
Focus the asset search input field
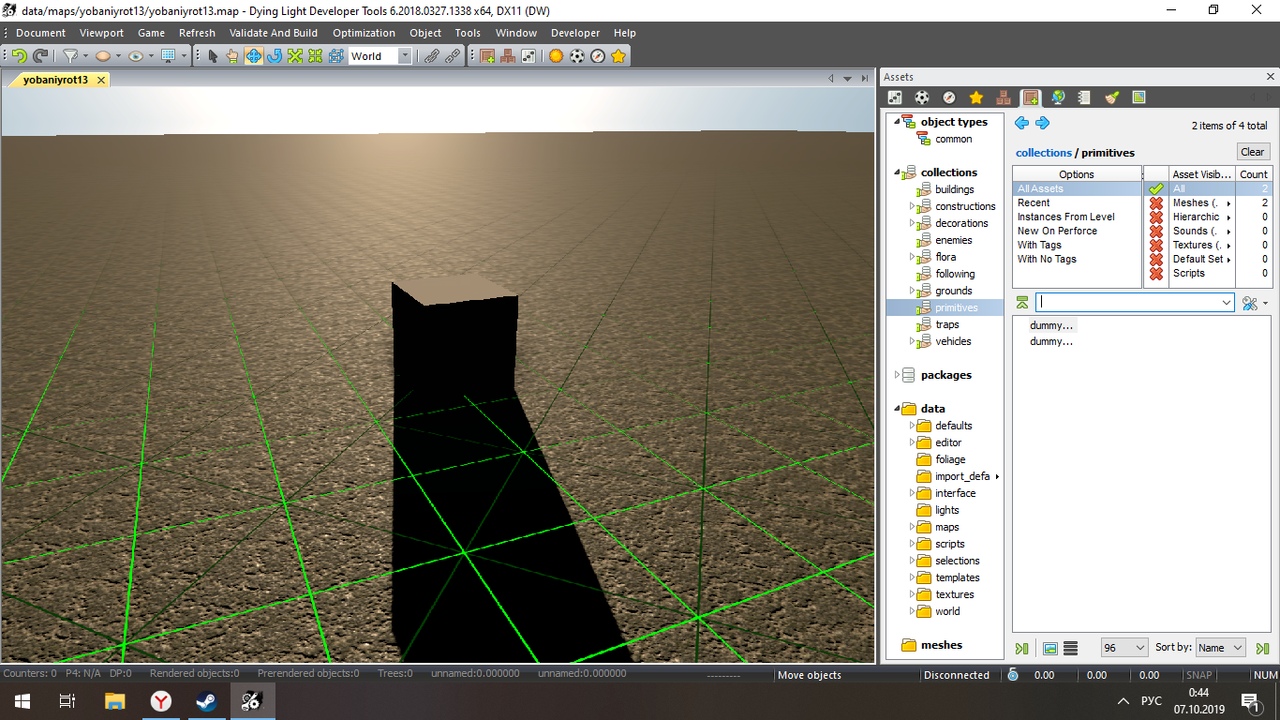(1134, 302)
